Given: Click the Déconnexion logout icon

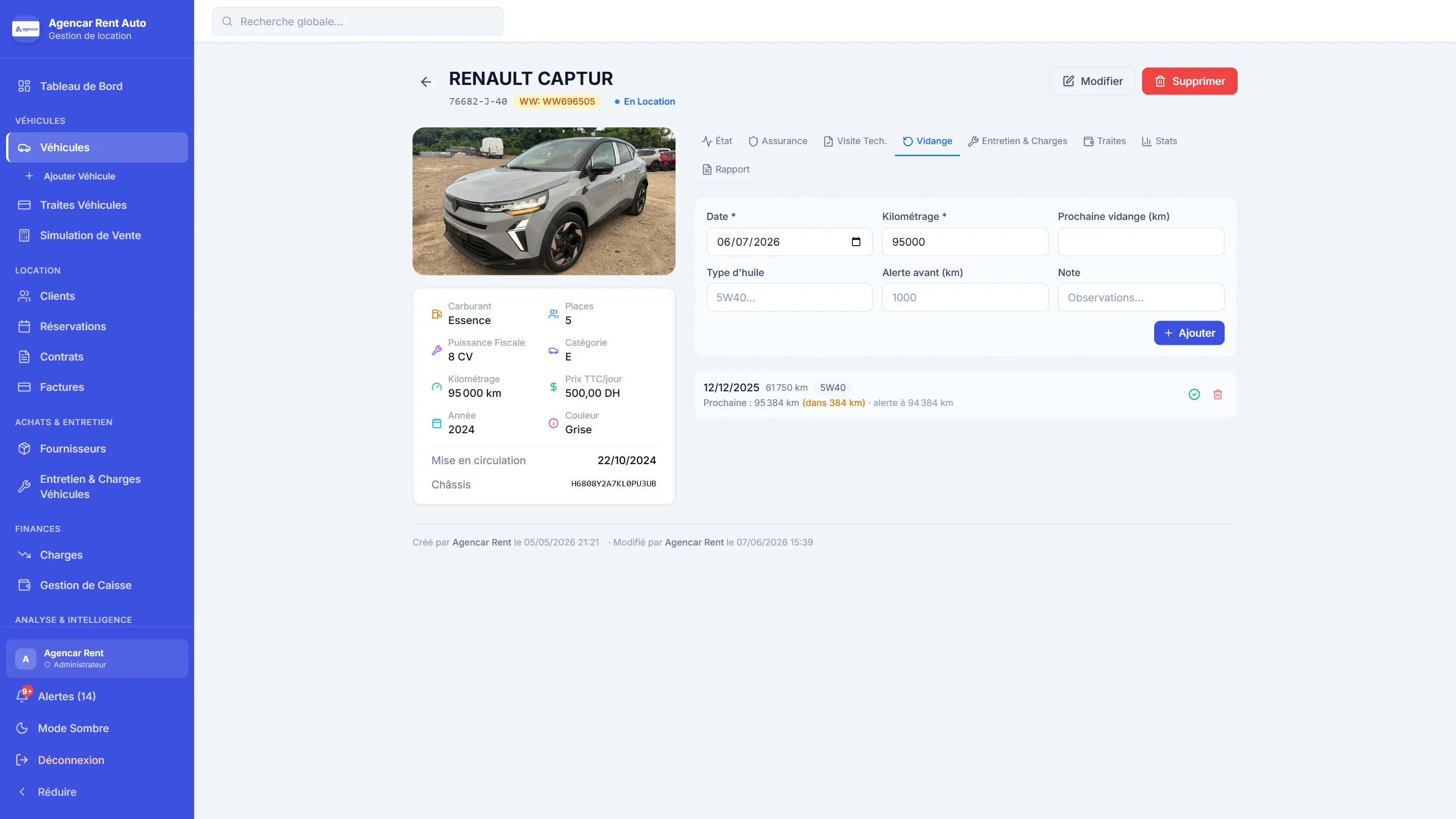Looking at the screenshot, I should point(22,760).
